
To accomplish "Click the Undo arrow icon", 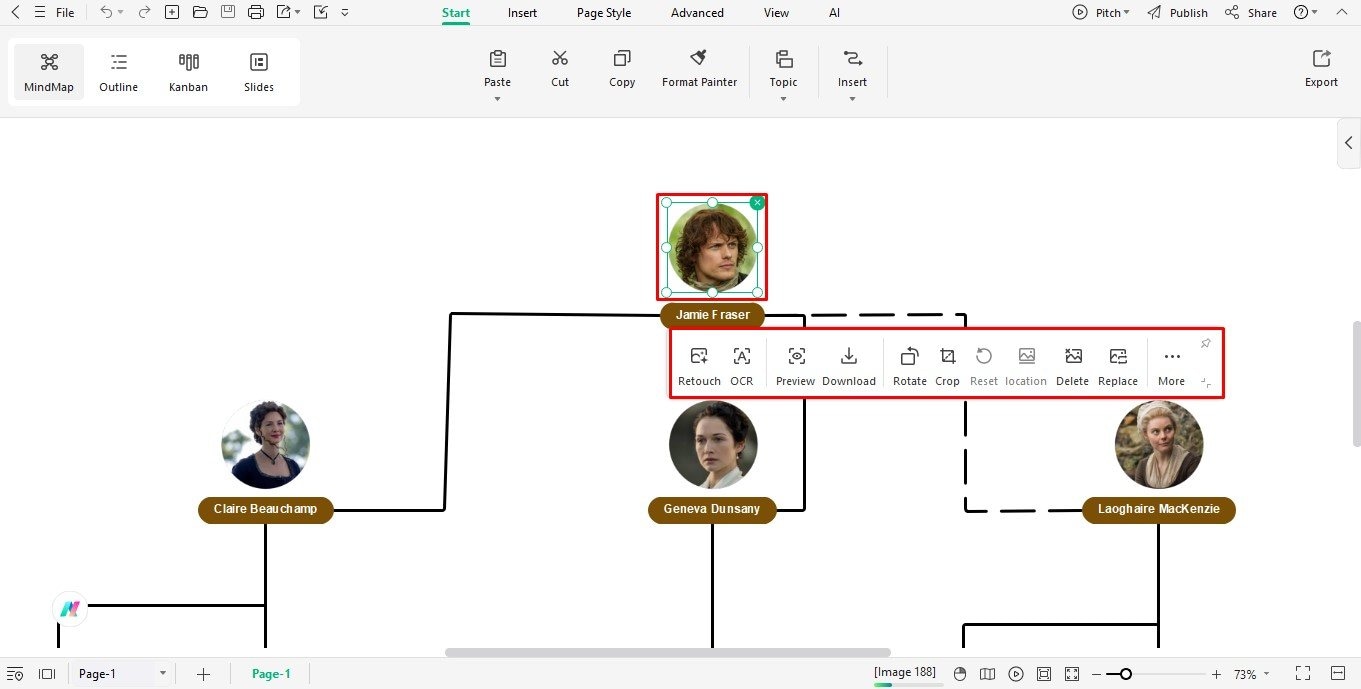I will [x=106, y=13].
